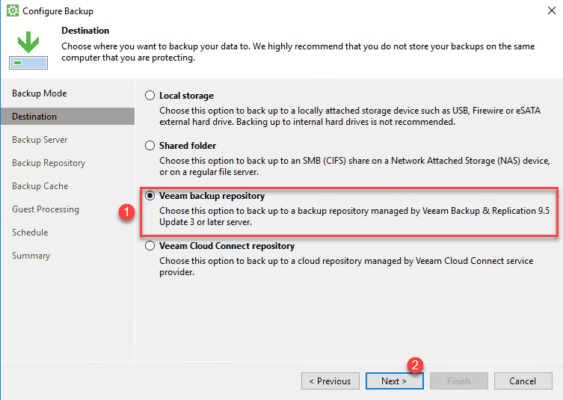Click the Local storage description mentioning USB, Firewire or eSATA
Viewport: 563px width, 400px height.
point(350,116)
